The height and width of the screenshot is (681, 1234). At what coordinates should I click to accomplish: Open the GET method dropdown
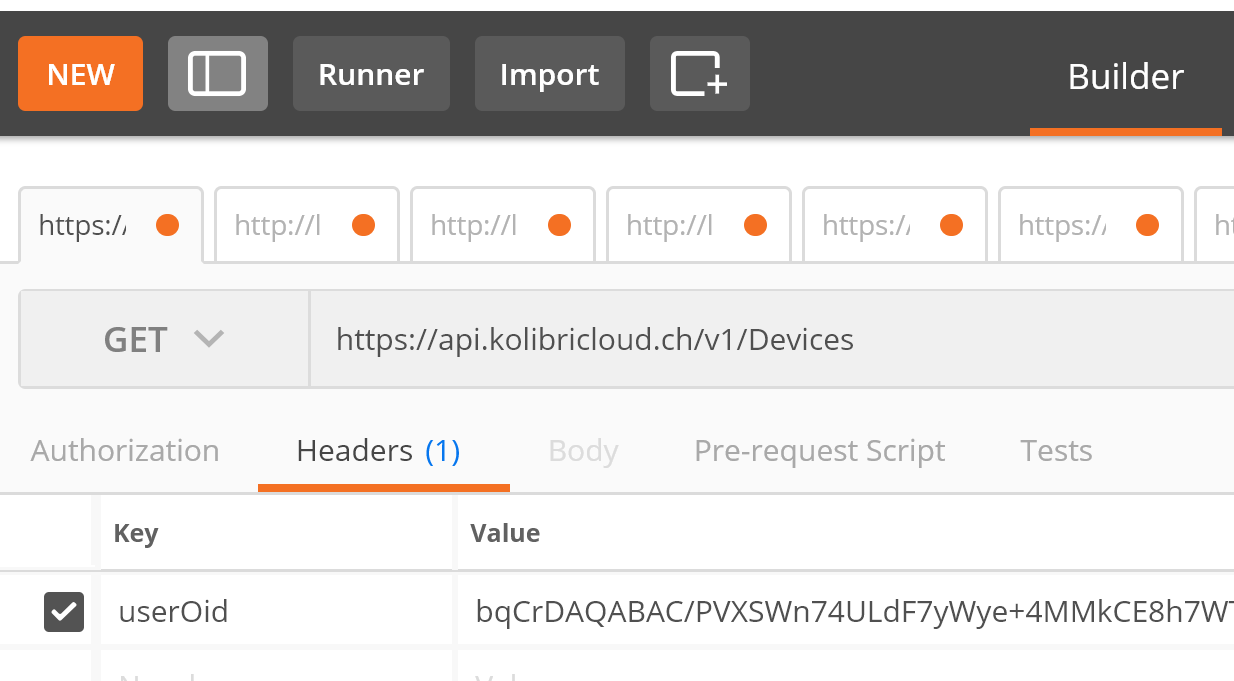tap(164, 339)
